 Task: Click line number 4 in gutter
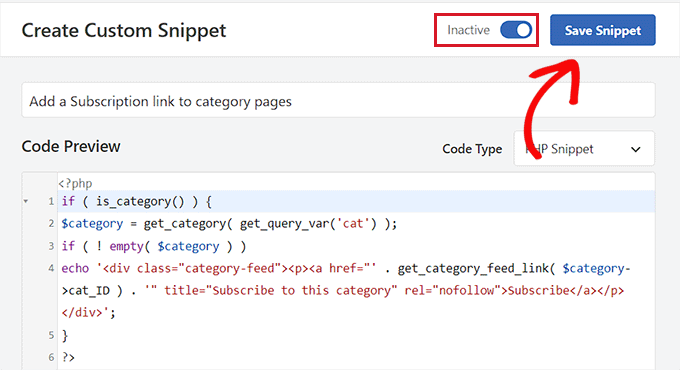tap(51, 268)
